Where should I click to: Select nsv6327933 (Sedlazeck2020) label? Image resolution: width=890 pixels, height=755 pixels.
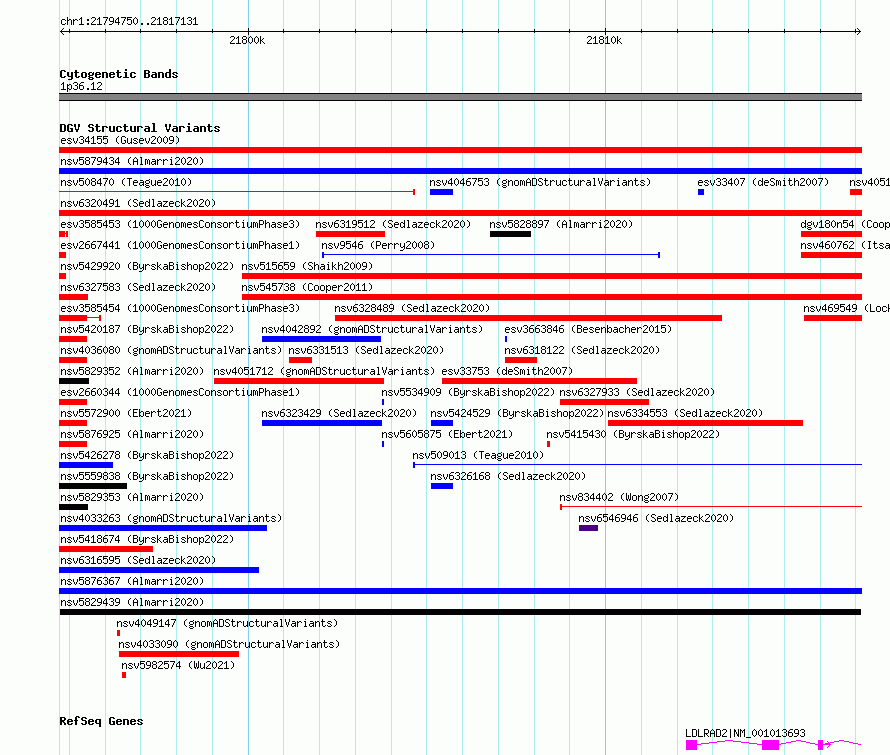click(x=637, y=392)
